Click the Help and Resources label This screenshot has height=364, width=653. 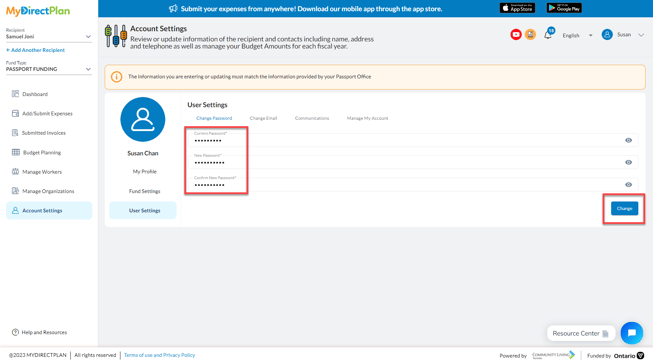click(x=44, y=332)
